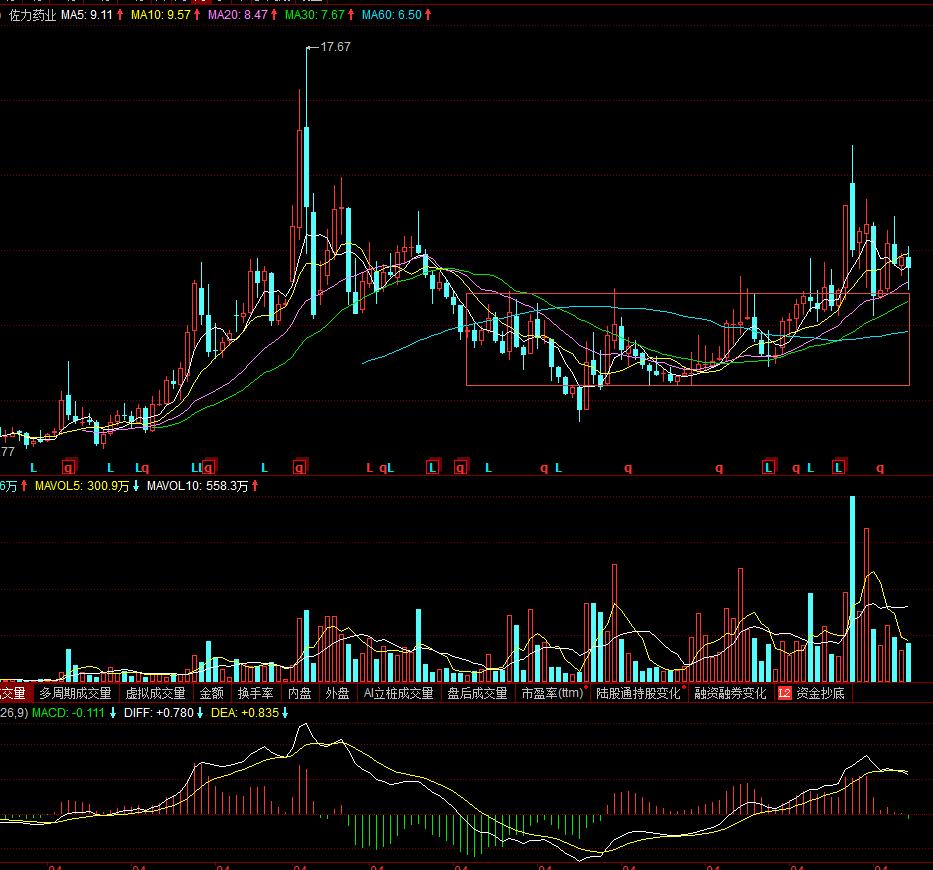This screenshot has height=870, width=933.
Task: Click the 佐力药业 stock name label
Action: click(33, 16)
